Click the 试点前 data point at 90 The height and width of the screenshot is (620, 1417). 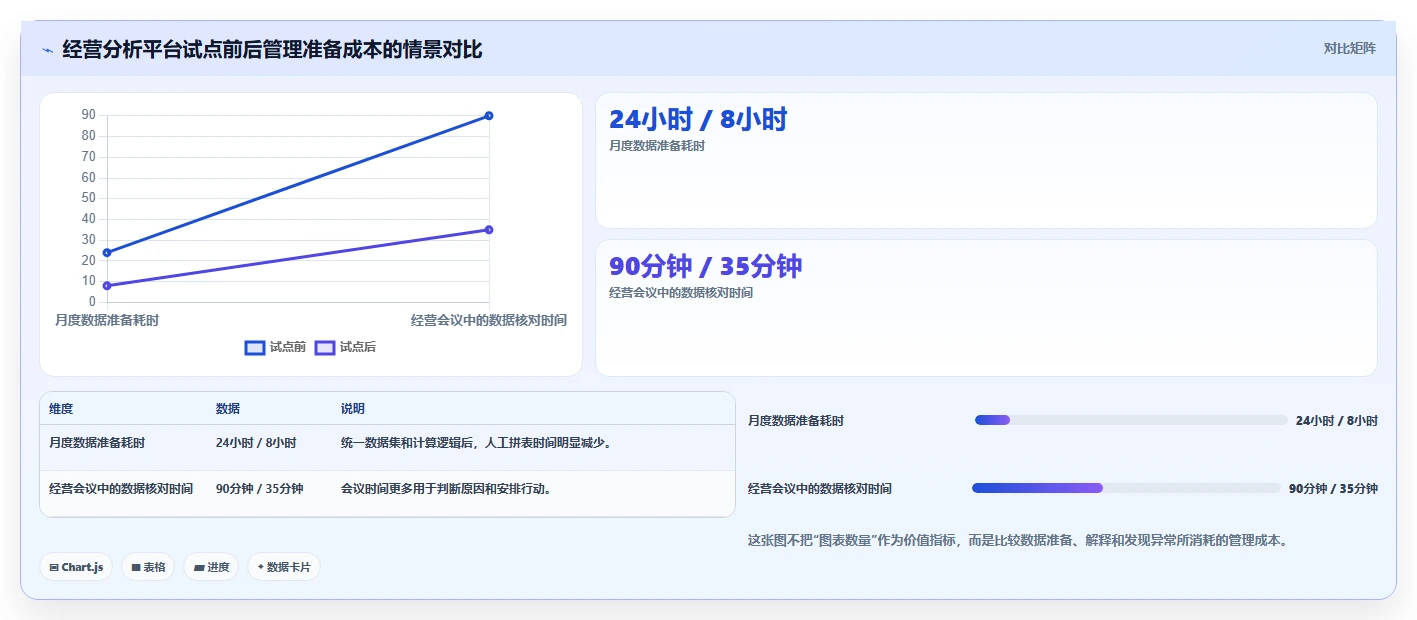click(489, 116)
